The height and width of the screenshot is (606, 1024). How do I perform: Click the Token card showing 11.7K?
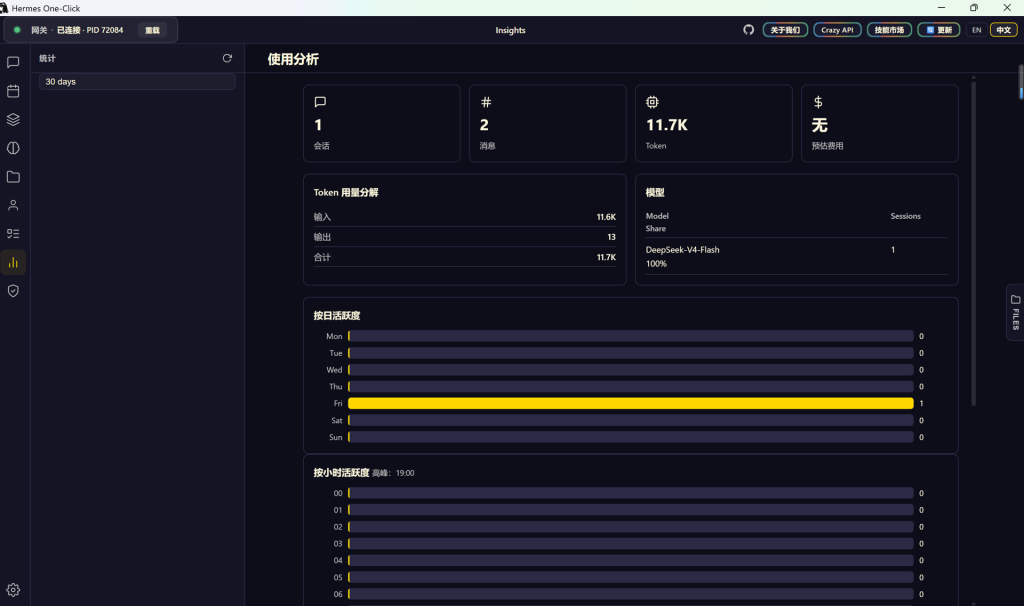714,123
